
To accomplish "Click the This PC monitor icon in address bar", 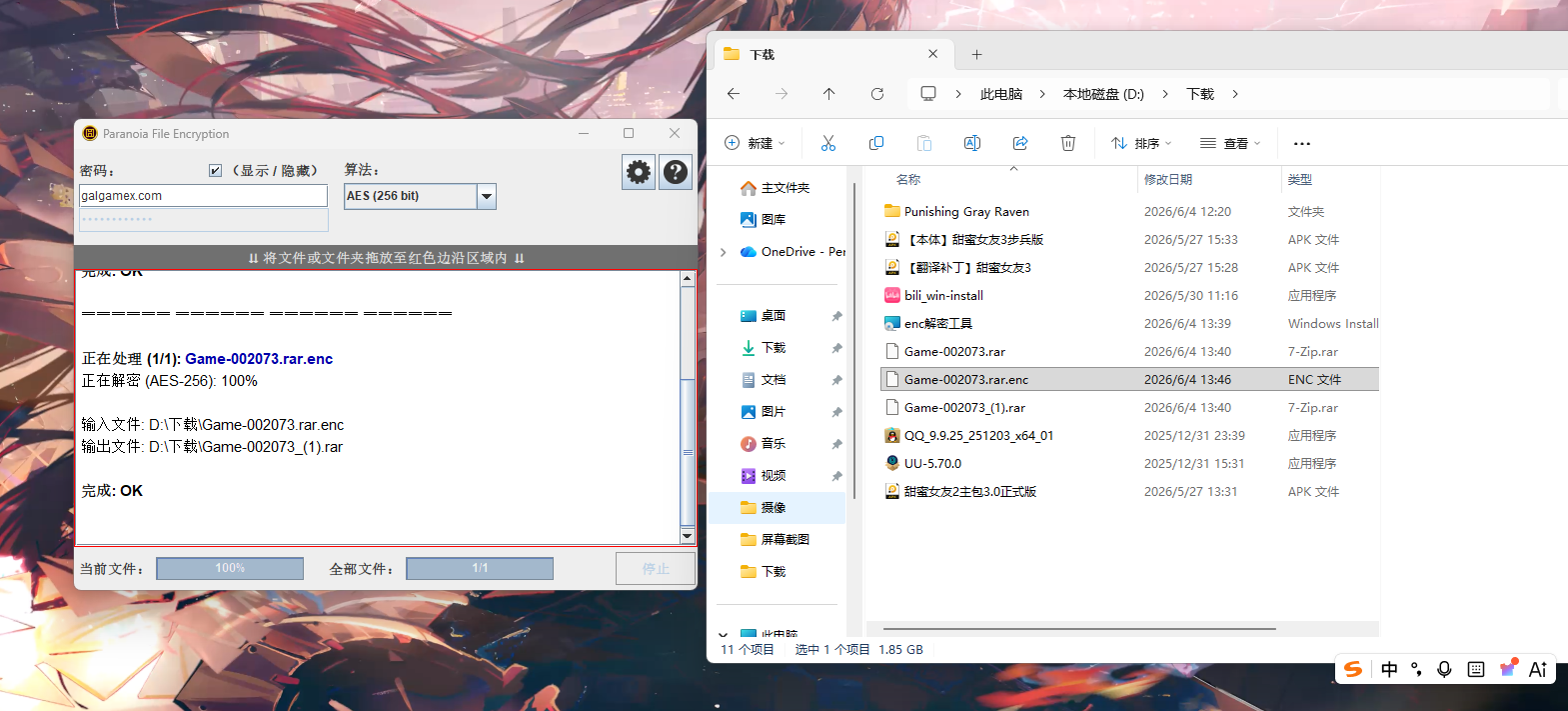I will click(928, 94).
